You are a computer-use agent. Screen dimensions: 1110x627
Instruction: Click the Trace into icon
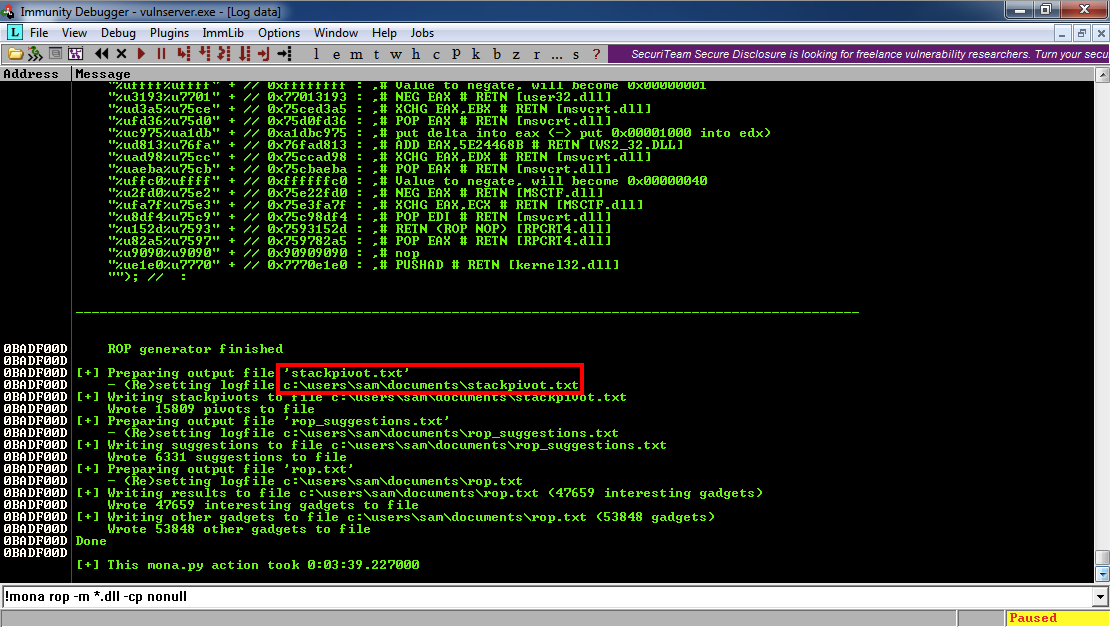[224, 54]
